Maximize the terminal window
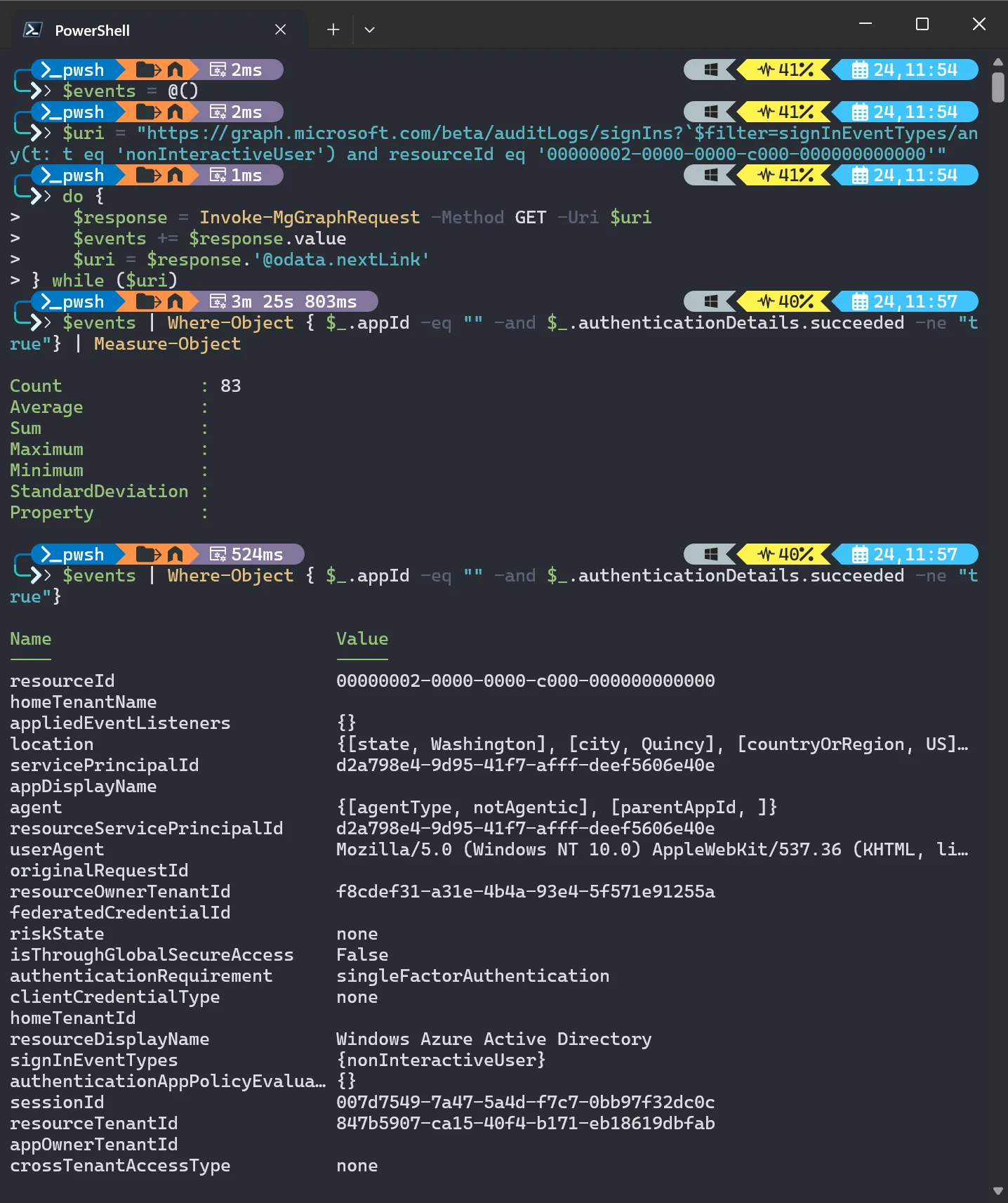The image size is (1008, 1203). point(922,24)
